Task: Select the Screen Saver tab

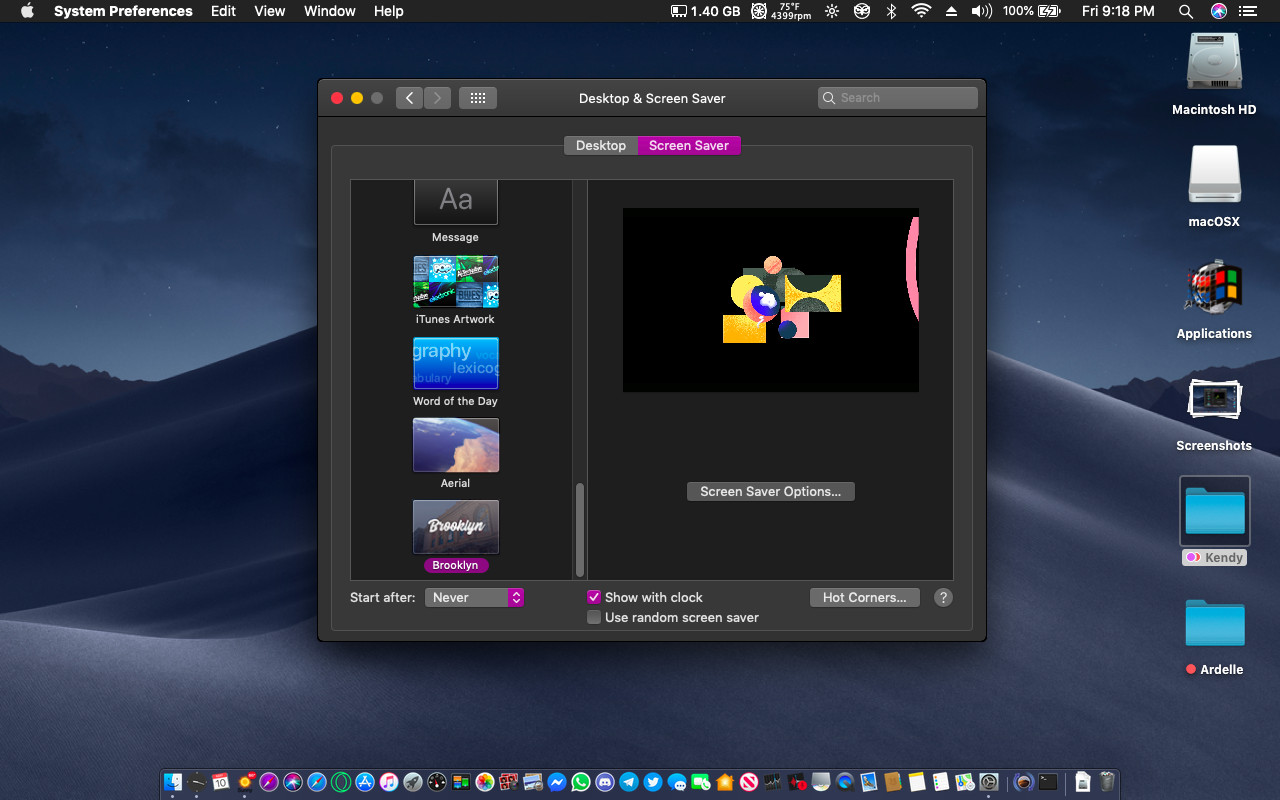Action: click(689, 145)
